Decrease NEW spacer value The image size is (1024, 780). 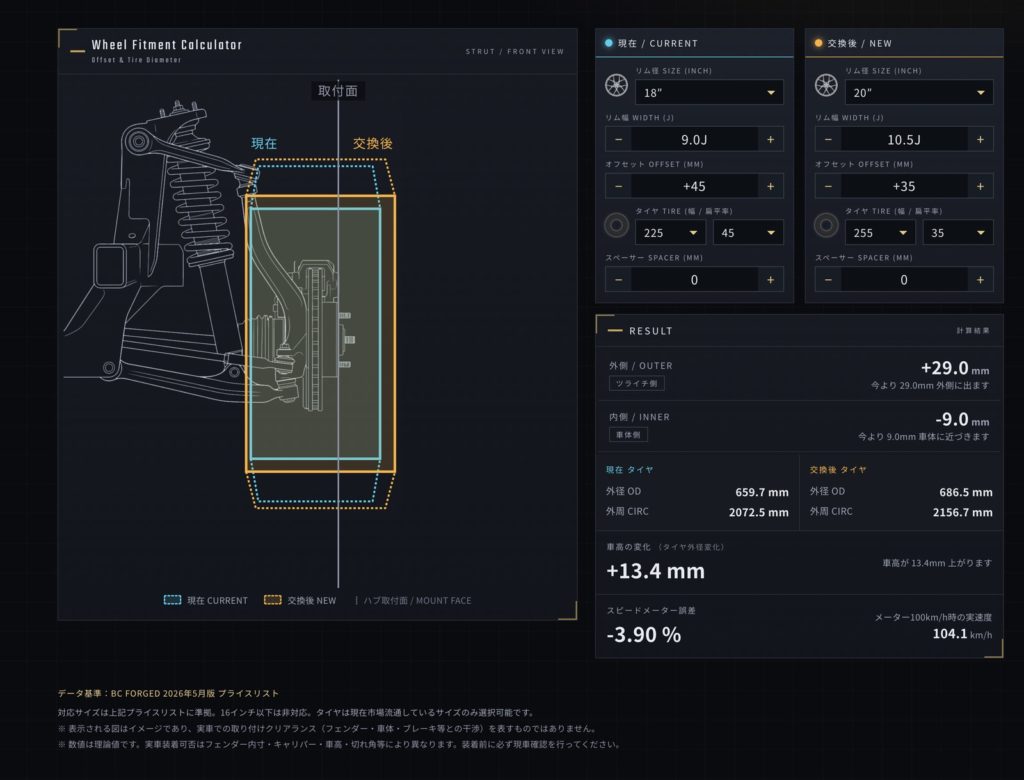[827, 280]
